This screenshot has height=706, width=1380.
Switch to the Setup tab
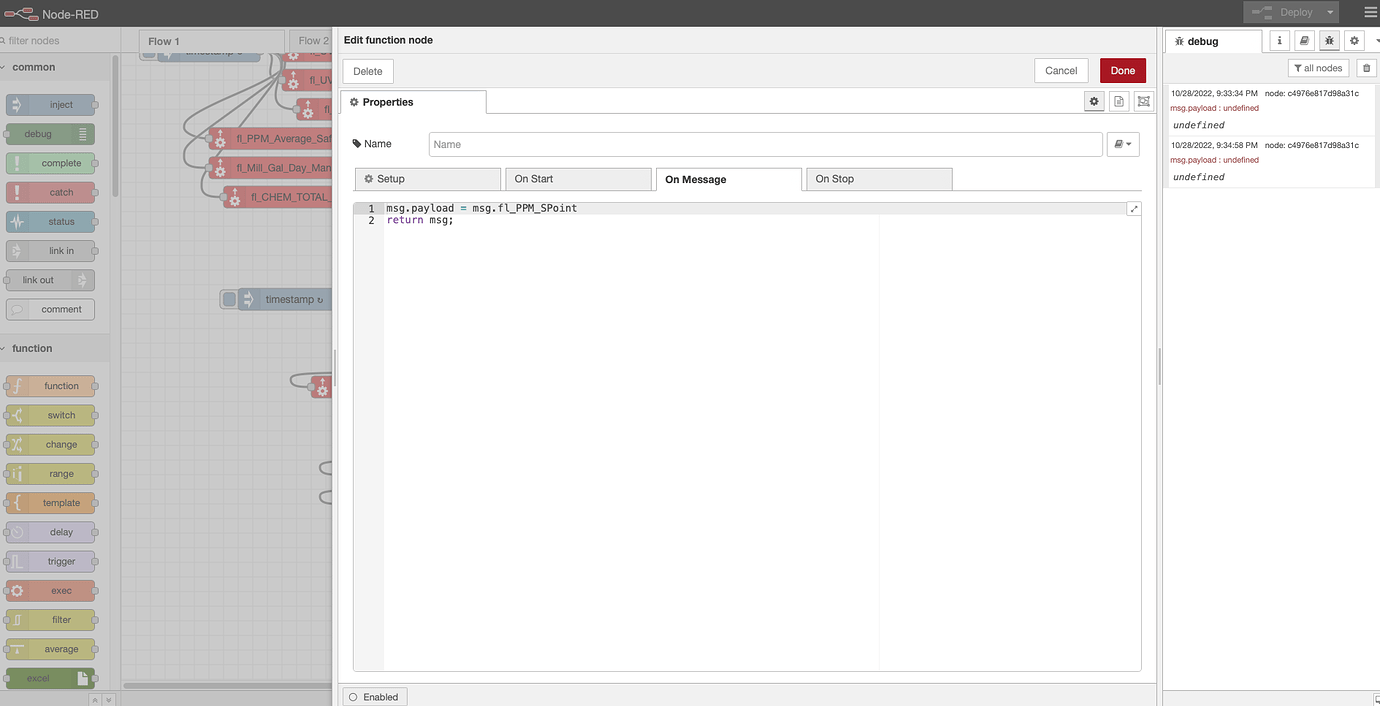pyautogui.click(x=427, y=179)
